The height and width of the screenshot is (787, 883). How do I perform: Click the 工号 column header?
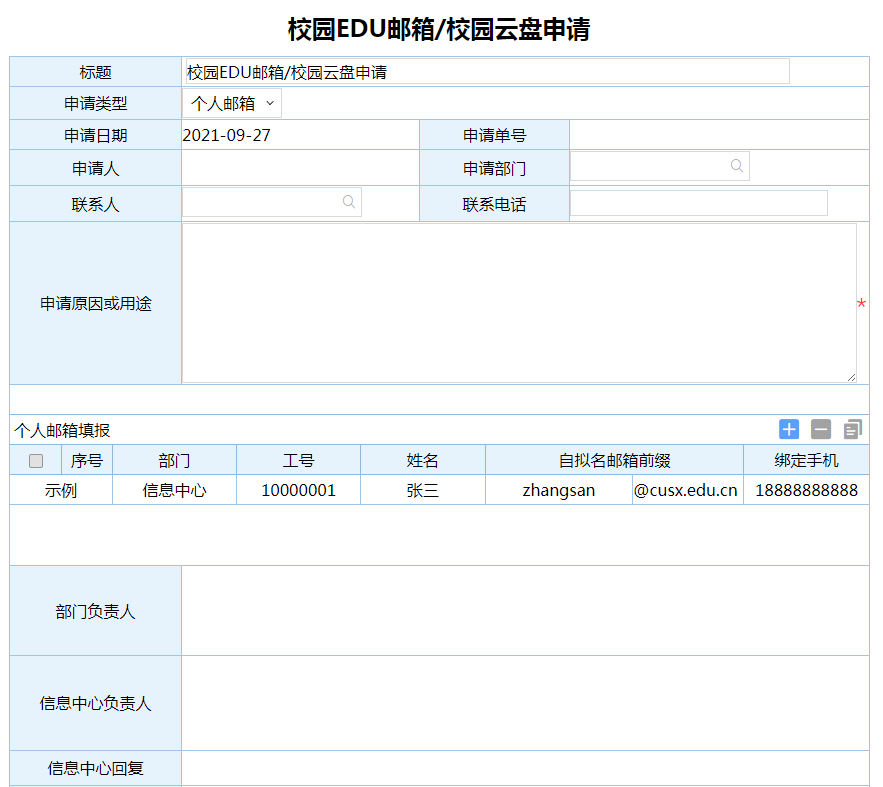coord(298,461)
